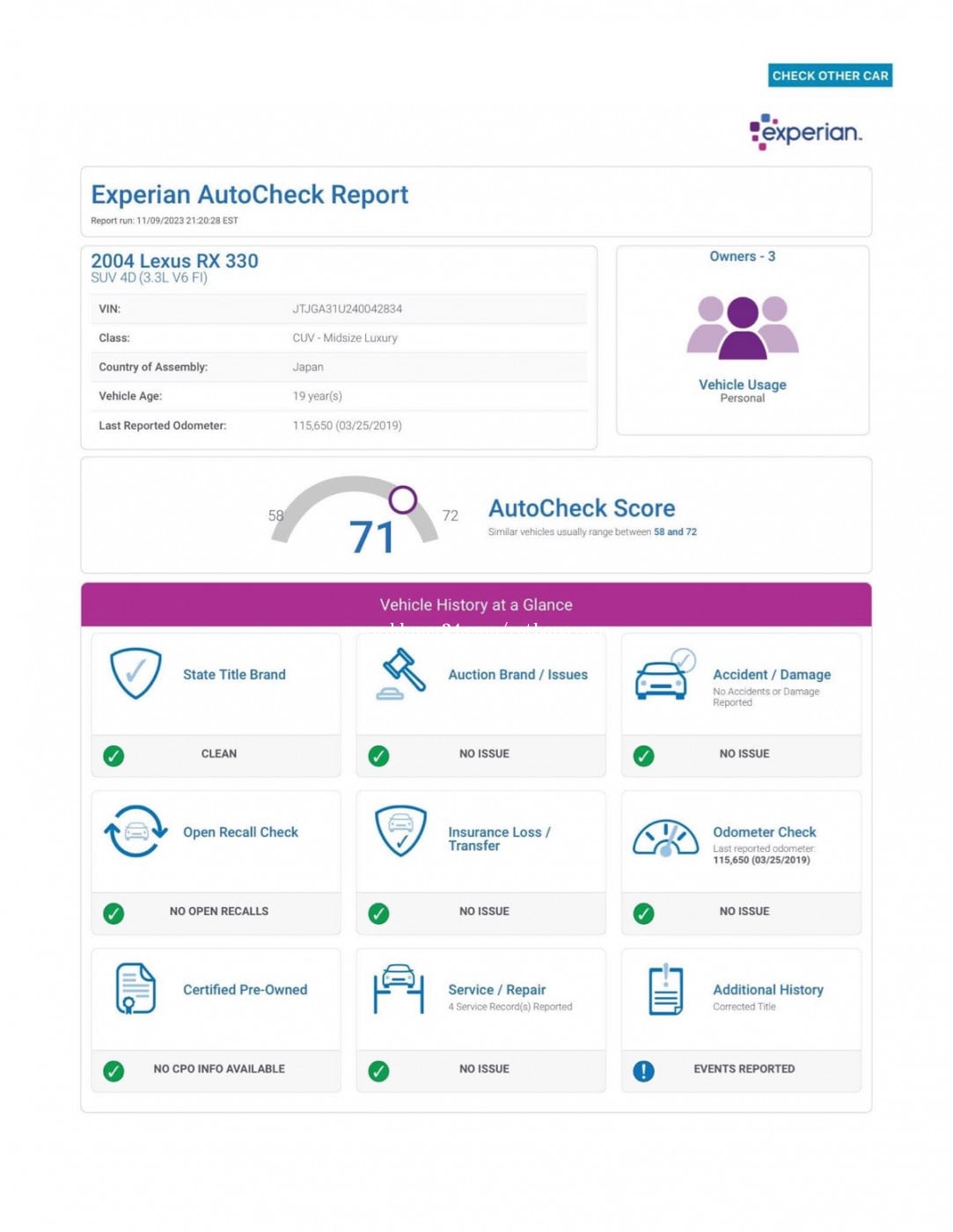
Task: Click the State Title Brand shield icon
Action: click(x=136, y=673)
